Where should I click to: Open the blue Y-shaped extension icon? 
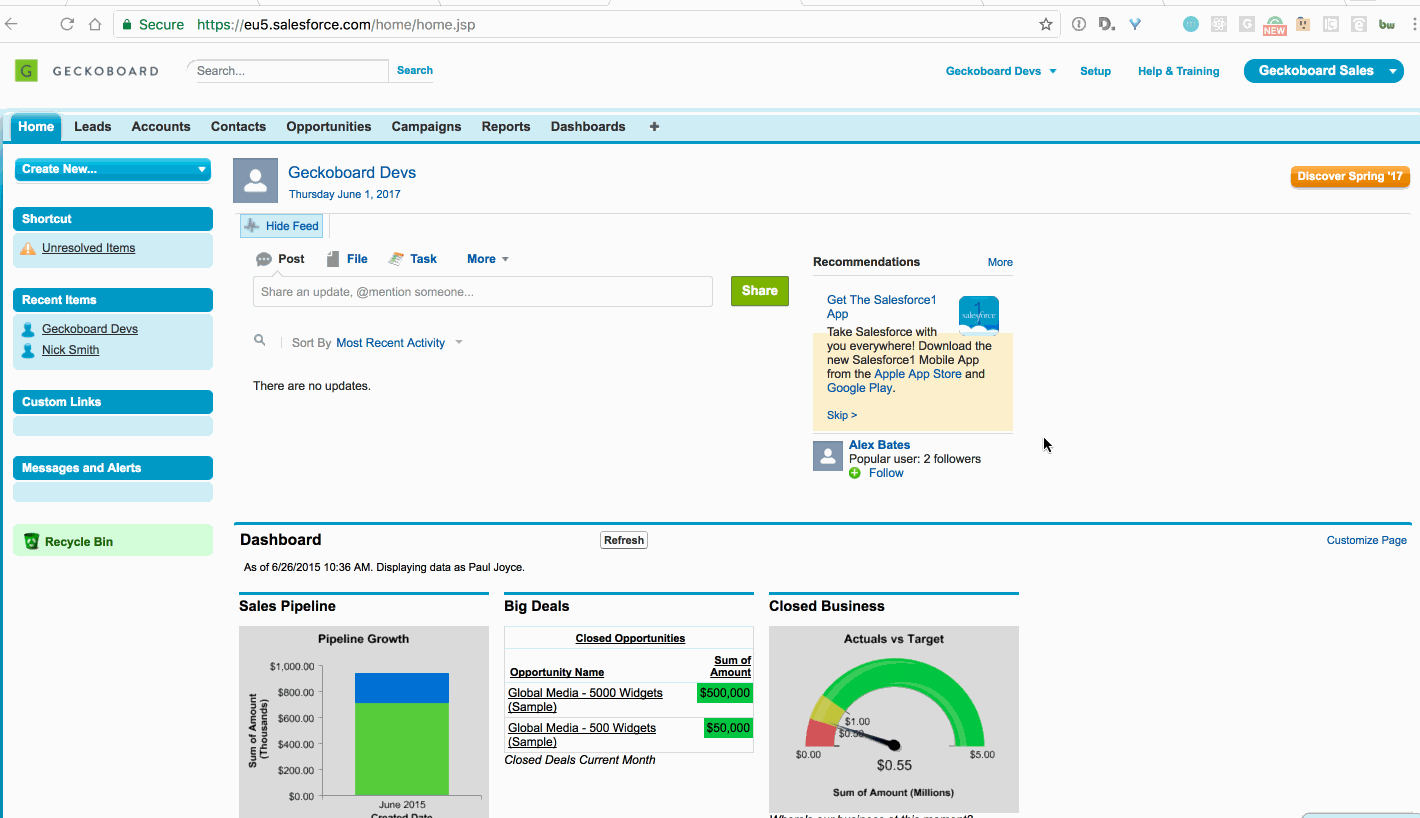click(x=1135, y=24)
